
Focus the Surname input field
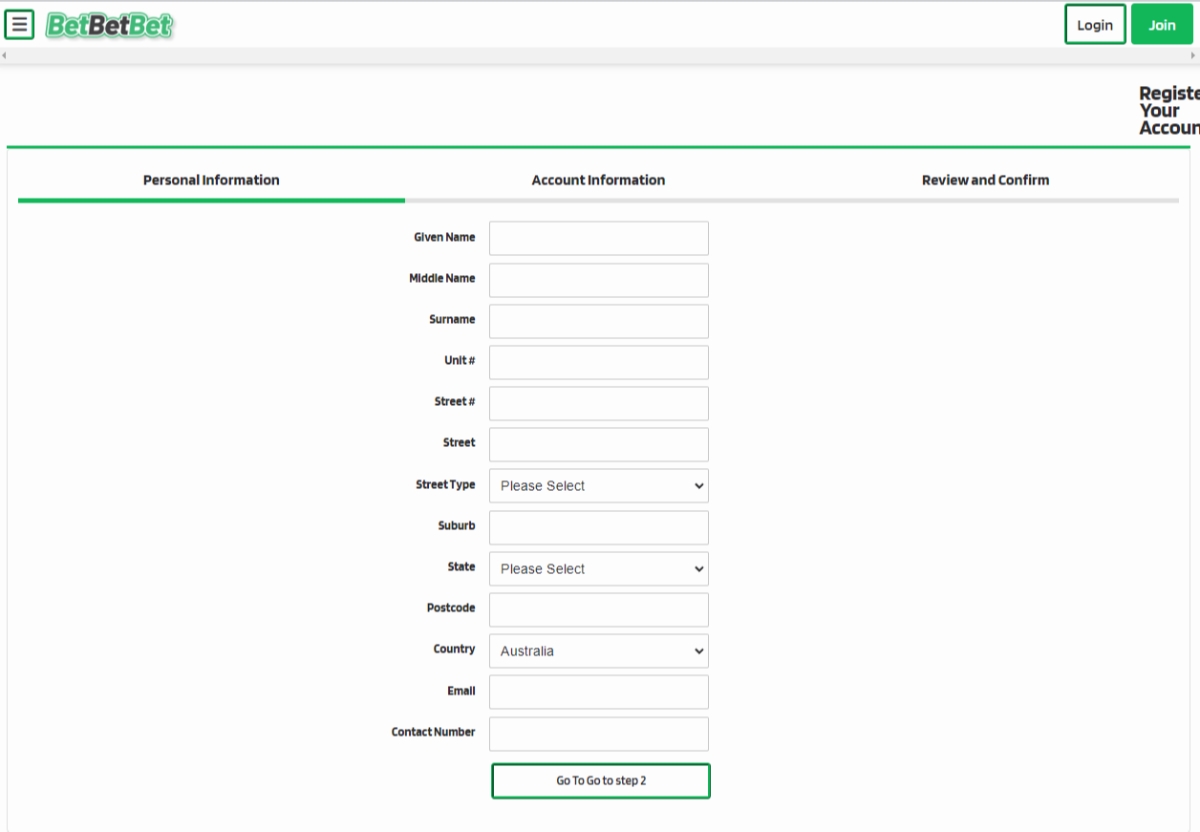pos(599,321)
